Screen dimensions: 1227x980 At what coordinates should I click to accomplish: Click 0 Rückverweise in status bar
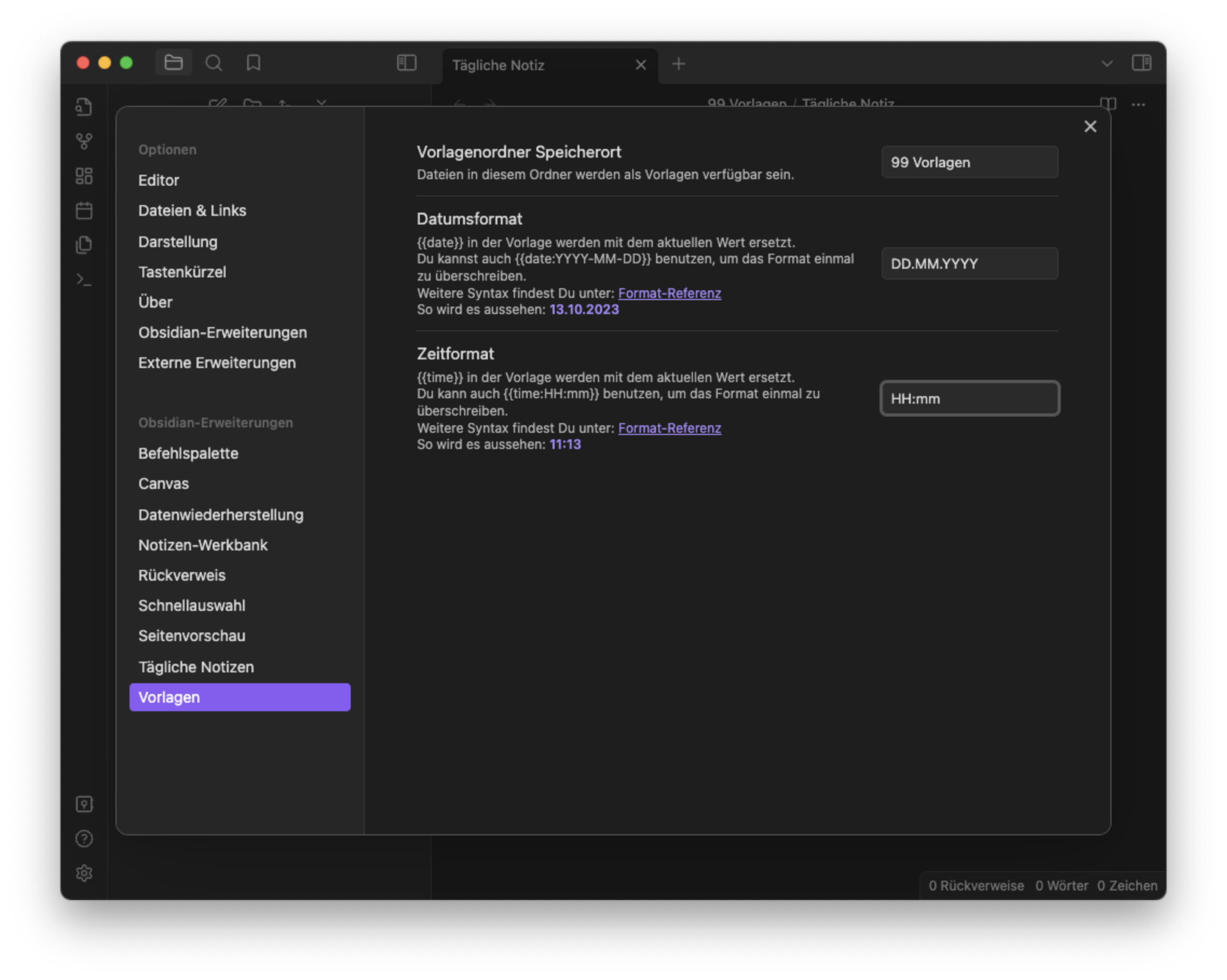(x=976, y=886)
